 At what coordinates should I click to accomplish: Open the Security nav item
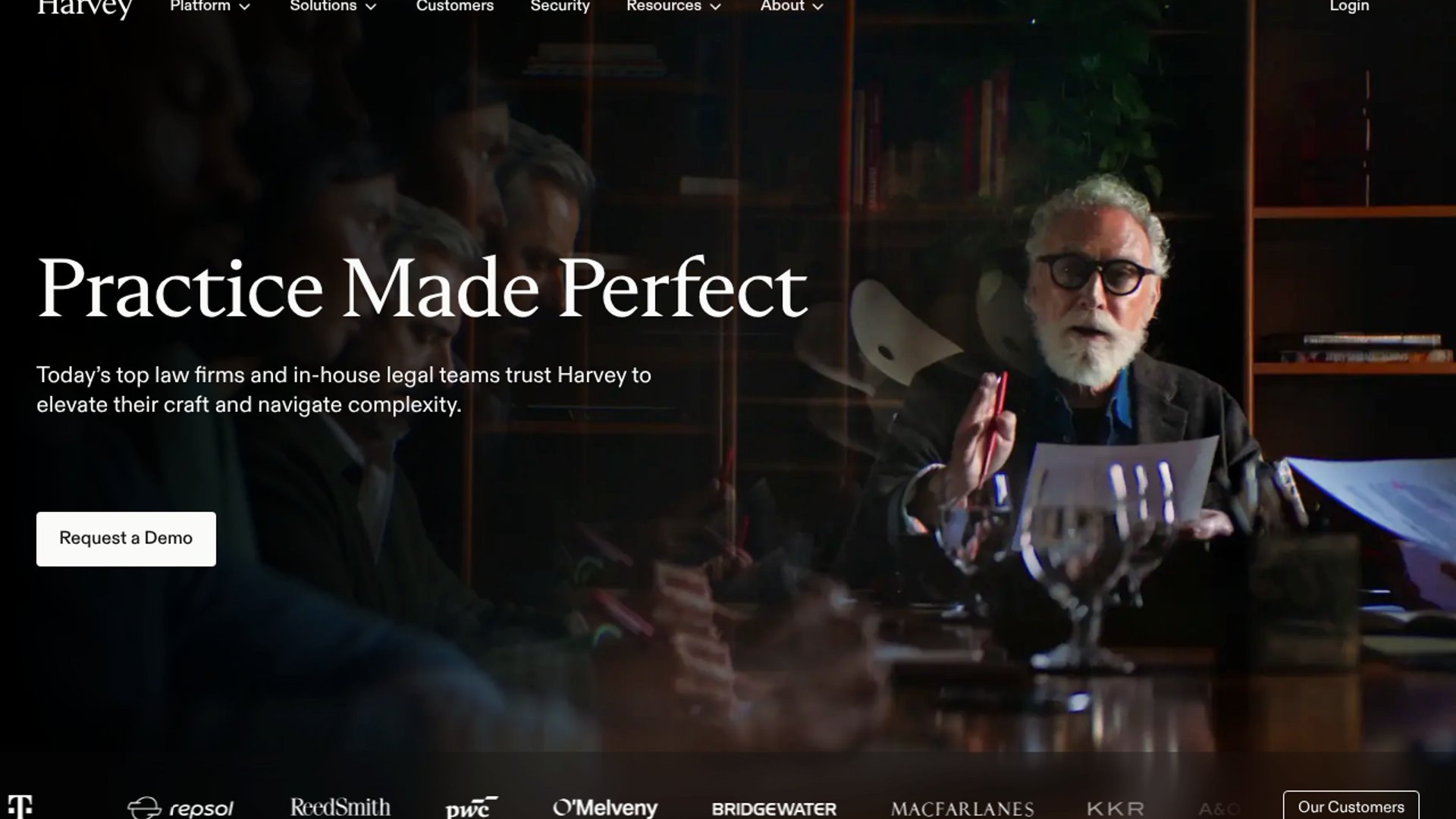pyautogui.click(x=560, y=6)
